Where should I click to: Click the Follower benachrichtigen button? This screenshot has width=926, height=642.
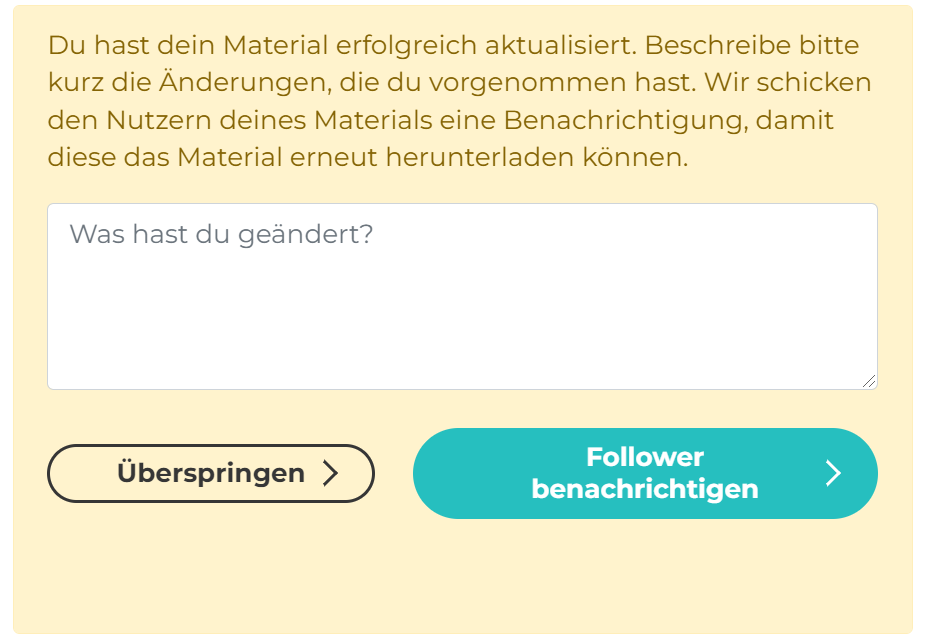(645, 473)
